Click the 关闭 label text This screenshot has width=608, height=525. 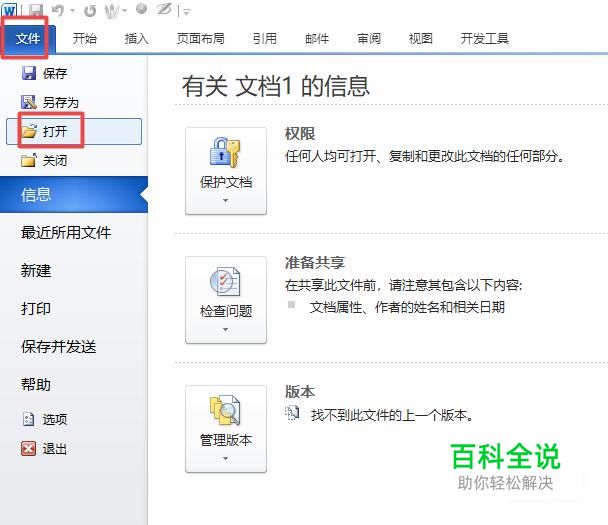[x=55, y=160]
